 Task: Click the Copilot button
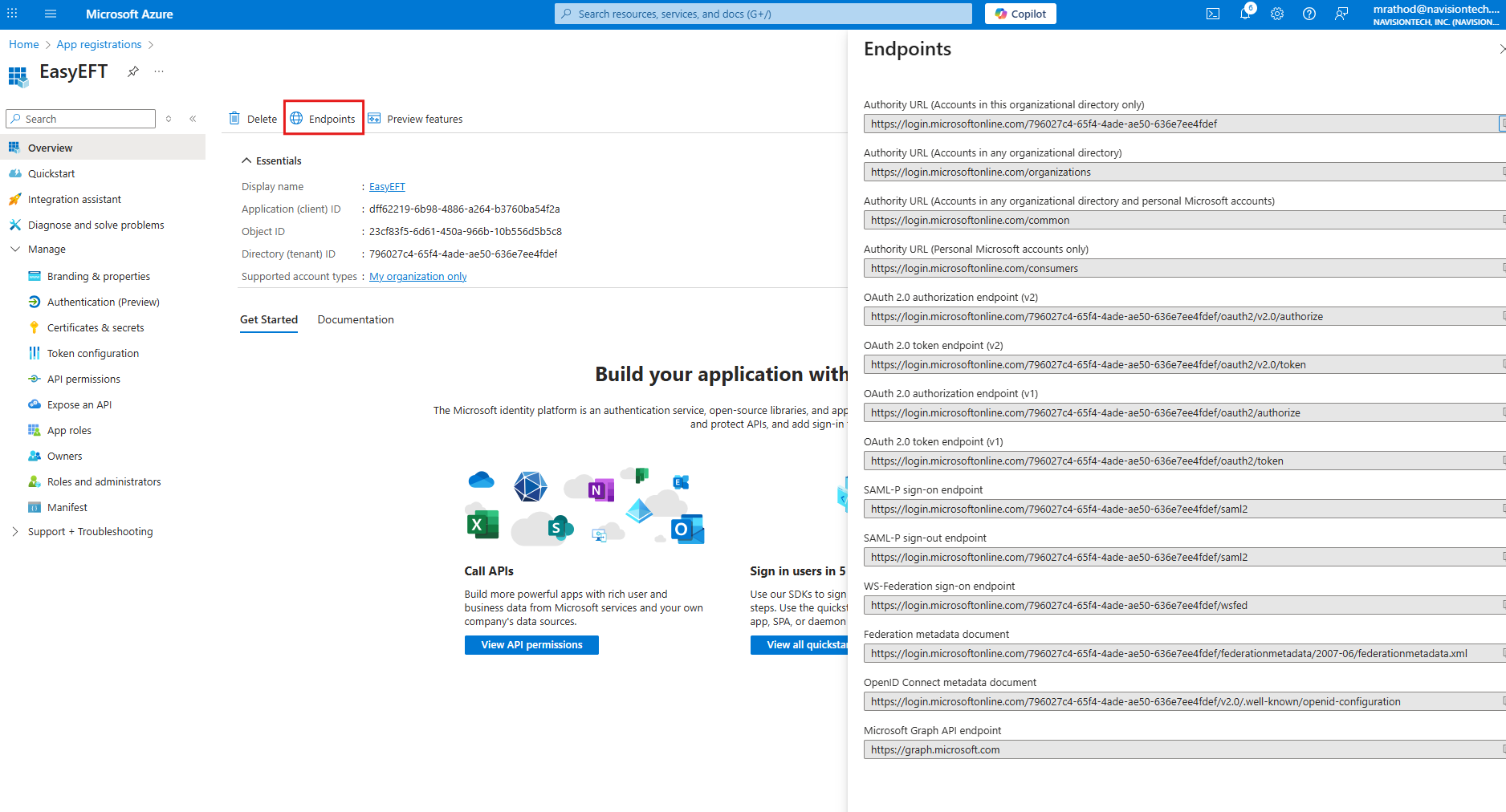[1020, 14]
